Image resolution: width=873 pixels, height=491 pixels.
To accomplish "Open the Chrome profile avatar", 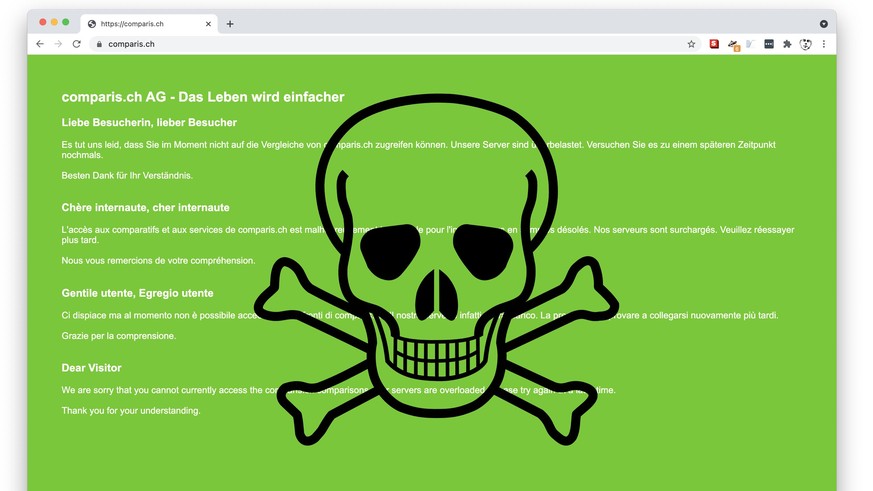I will [805, 44].
